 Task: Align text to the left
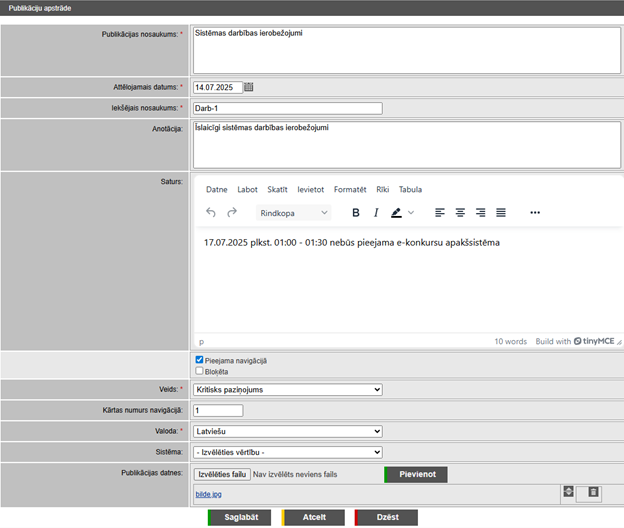[x=440, y=212]
